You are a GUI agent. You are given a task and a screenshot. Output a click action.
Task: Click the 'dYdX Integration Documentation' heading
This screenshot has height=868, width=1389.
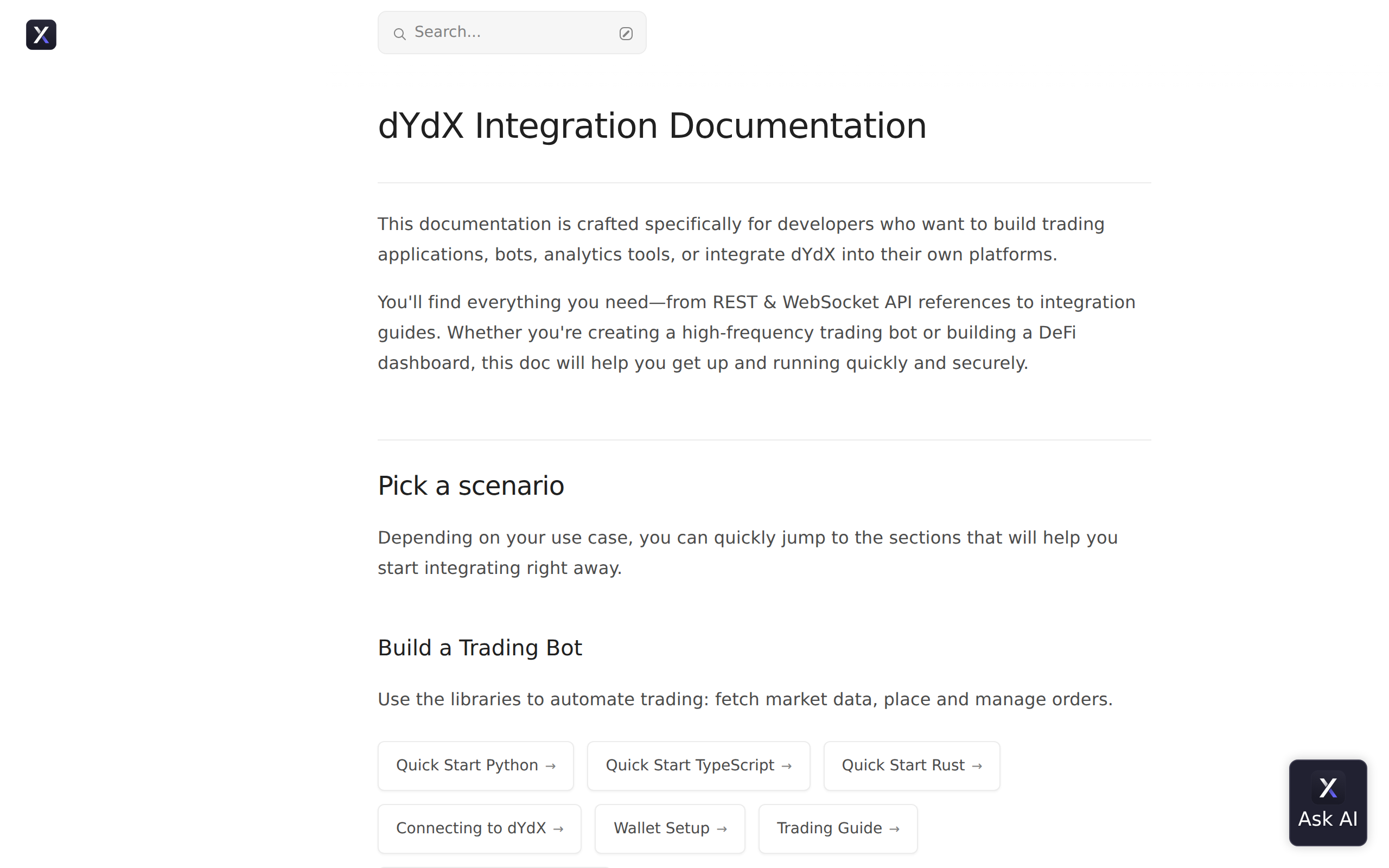point(652,126)
